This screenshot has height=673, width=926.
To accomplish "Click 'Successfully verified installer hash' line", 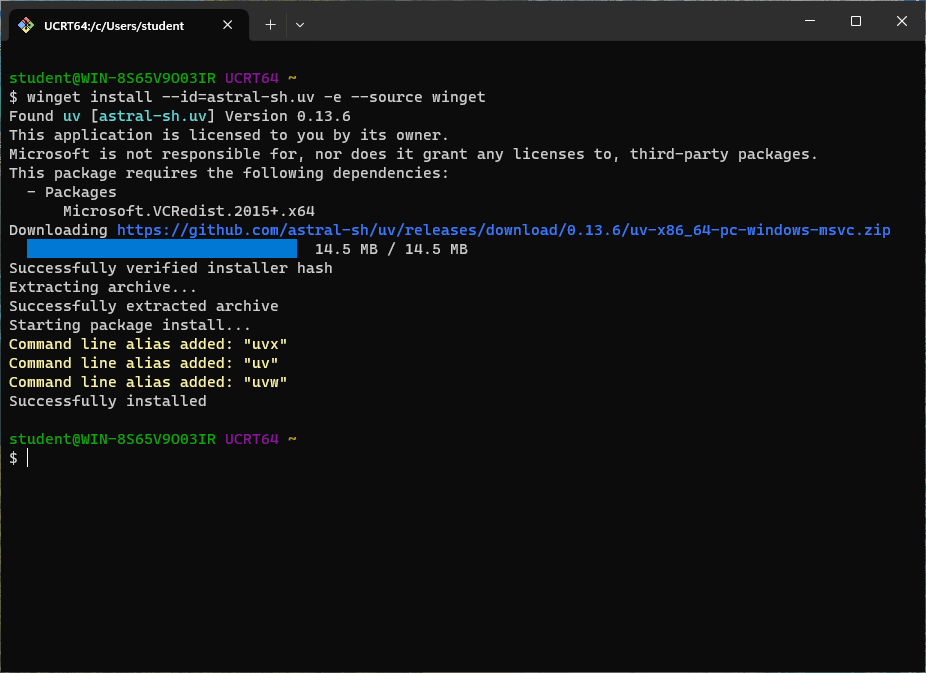I will (x=171, y=268).
